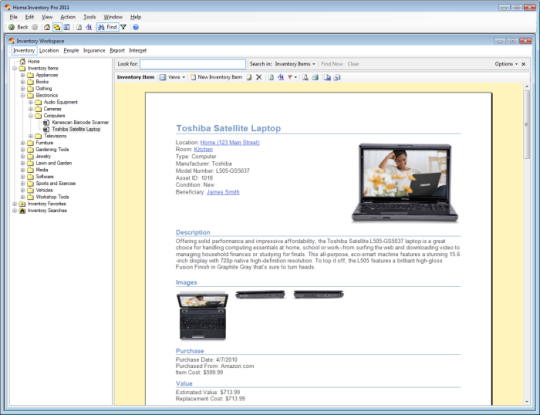Switch to the Report tab

117,50
